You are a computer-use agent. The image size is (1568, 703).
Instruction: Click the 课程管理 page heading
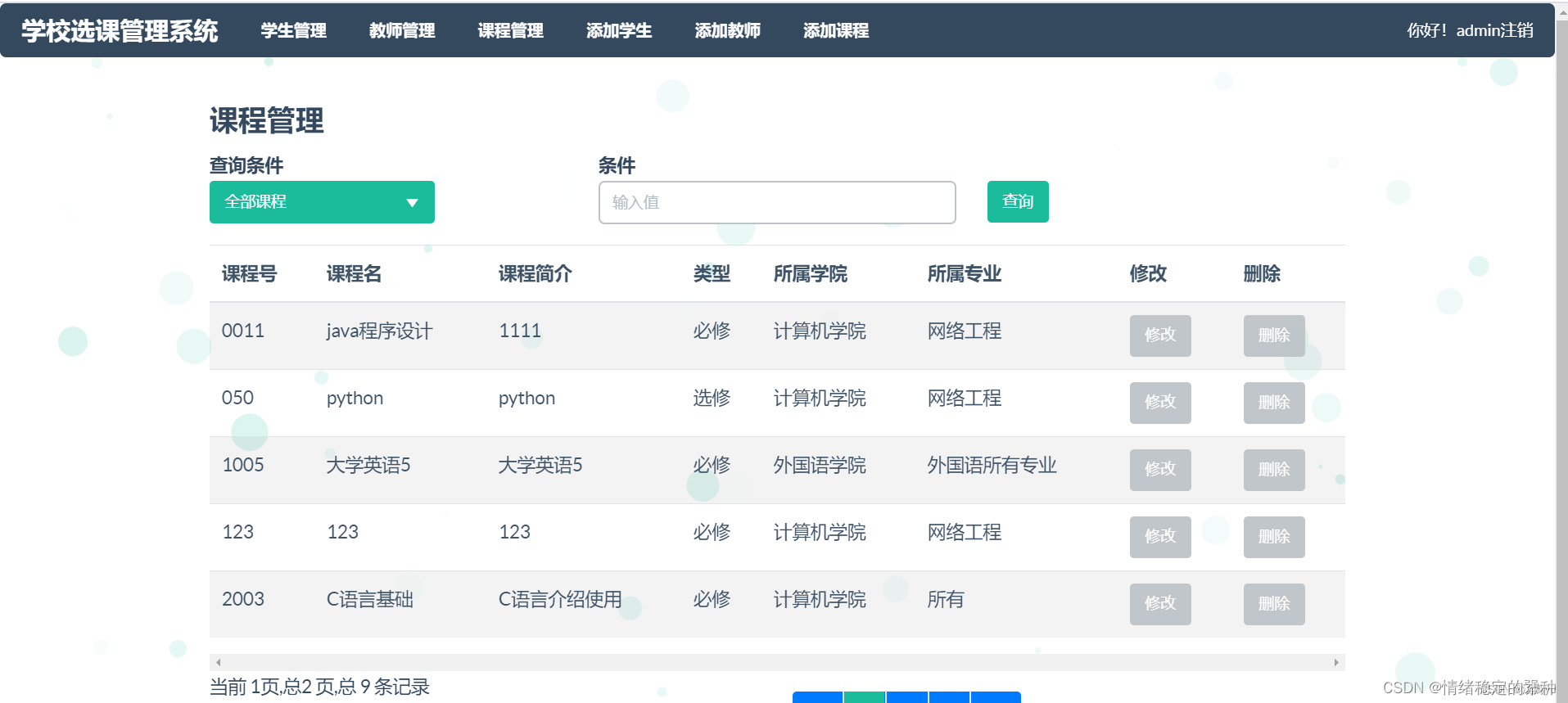coord(267,120)
